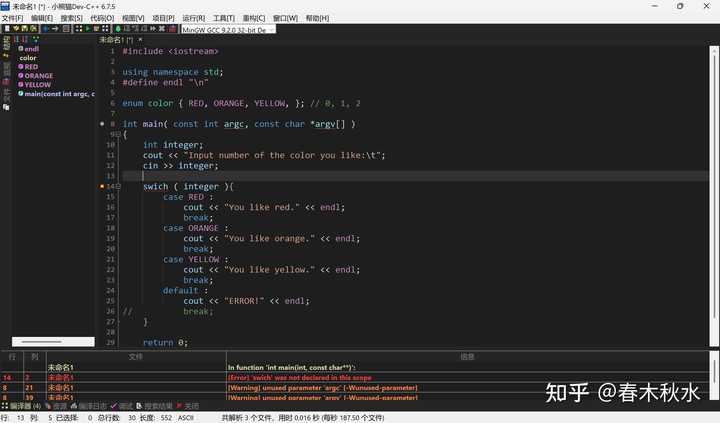Open the 文件[F] menu
Screen dimensions: 720x423
(x=12, y=18)
